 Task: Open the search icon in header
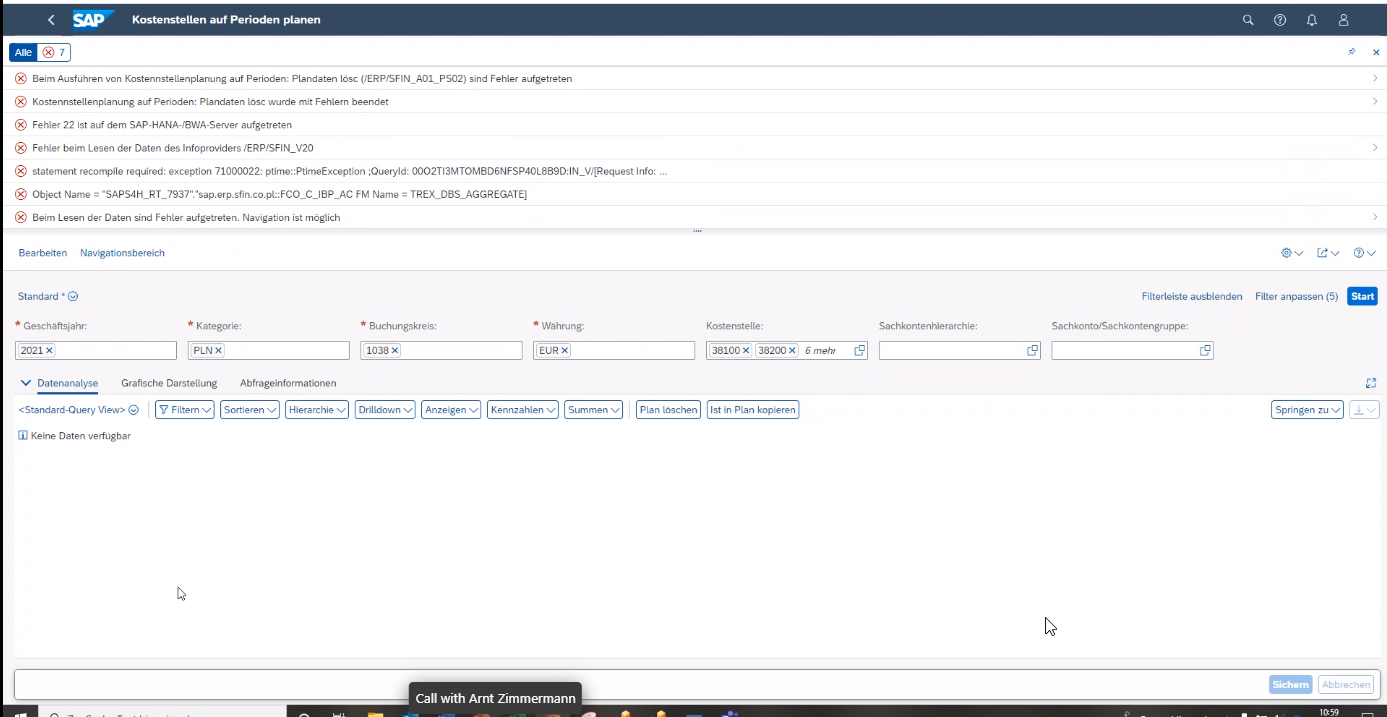pyautogui.click(x=1248, y=20)
